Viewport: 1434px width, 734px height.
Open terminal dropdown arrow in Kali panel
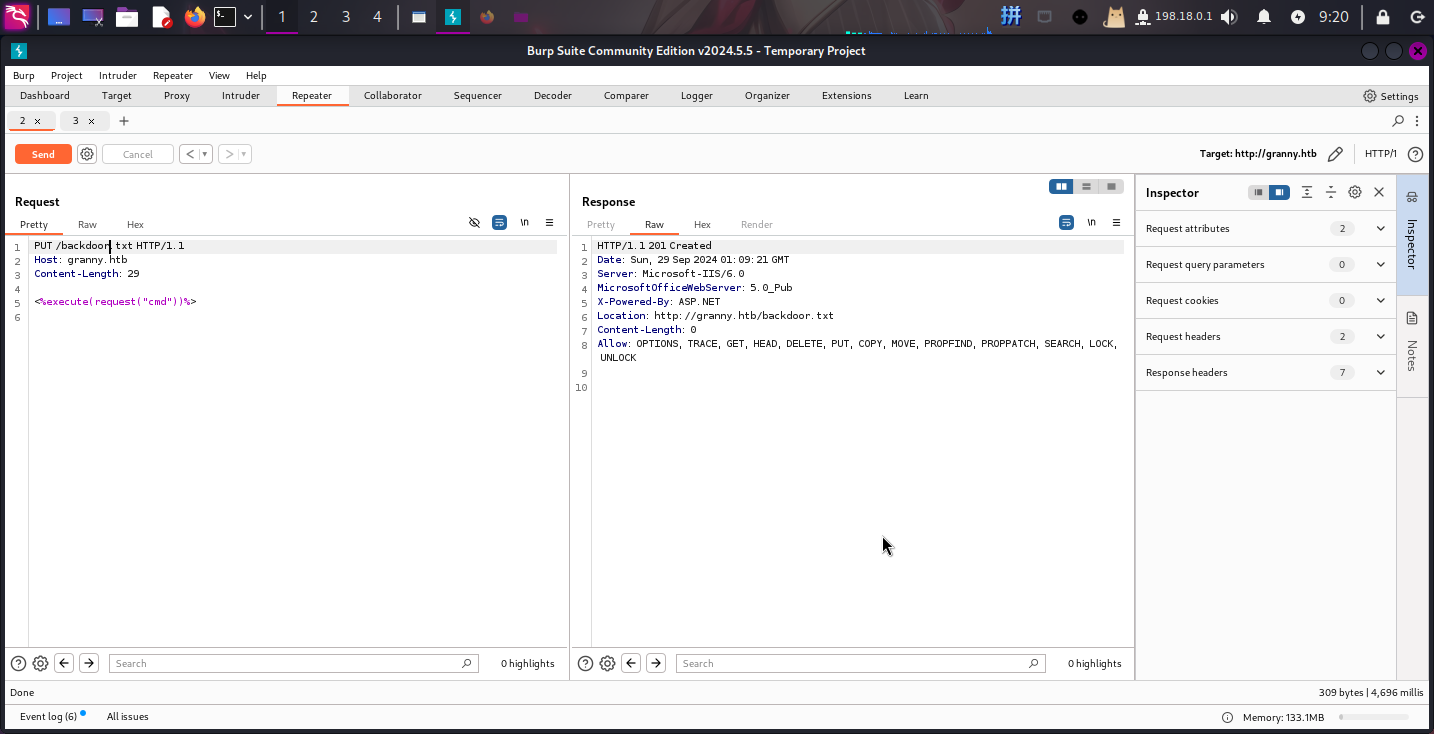[248, 17]
